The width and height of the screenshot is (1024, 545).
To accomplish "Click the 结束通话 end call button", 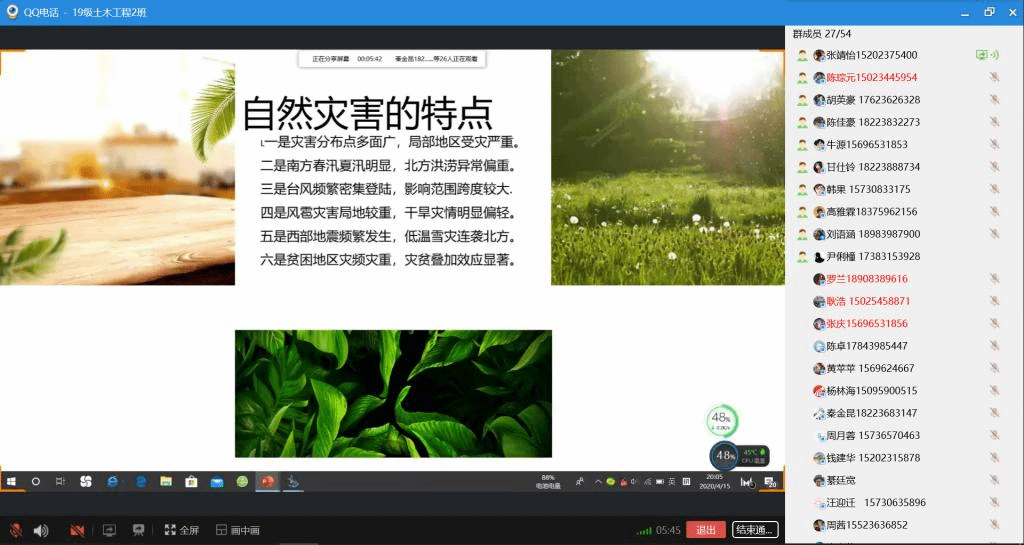I will pyautogui.click(x=755, y=530).
